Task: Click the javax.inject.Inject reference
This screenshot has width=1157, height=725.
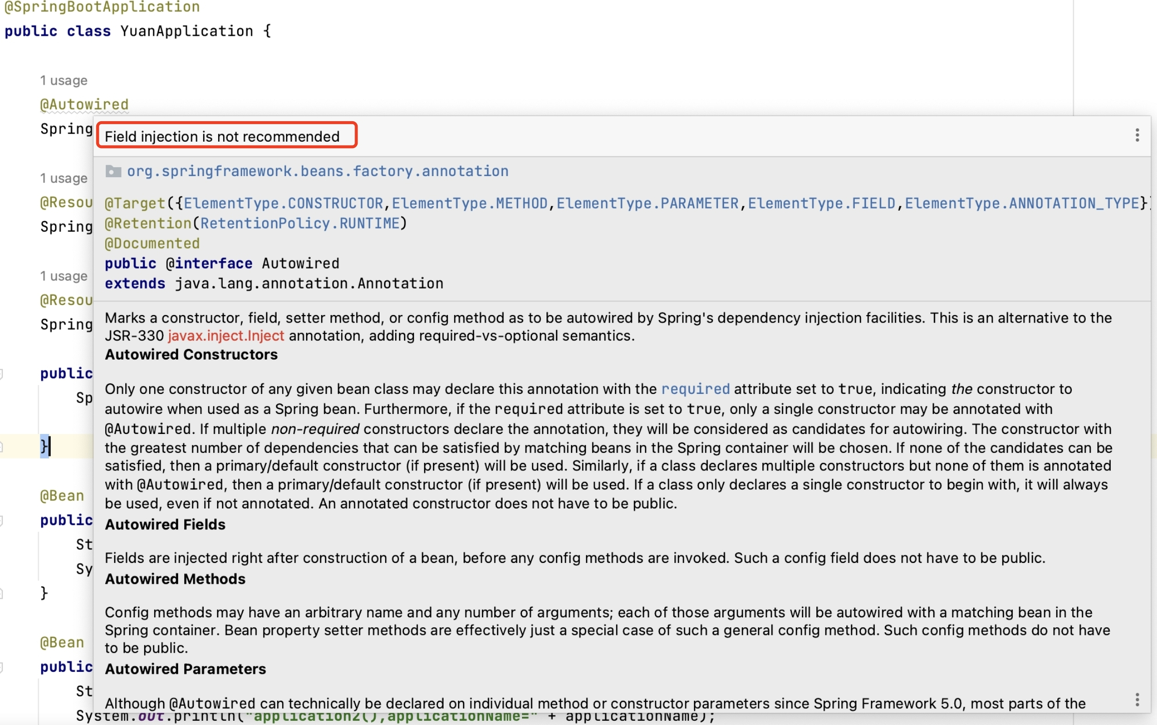Action: tap(226, 336)
